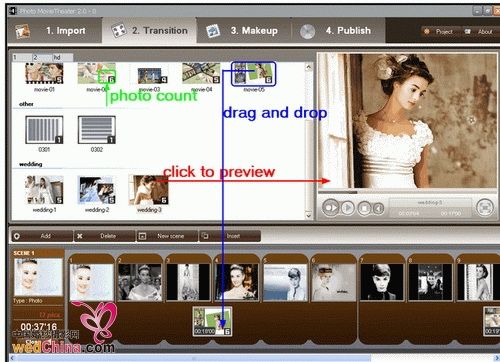This screenshot has height=362, width=500.
Task: Preview the wedding-1 template
Action: [x=44, y=190]
